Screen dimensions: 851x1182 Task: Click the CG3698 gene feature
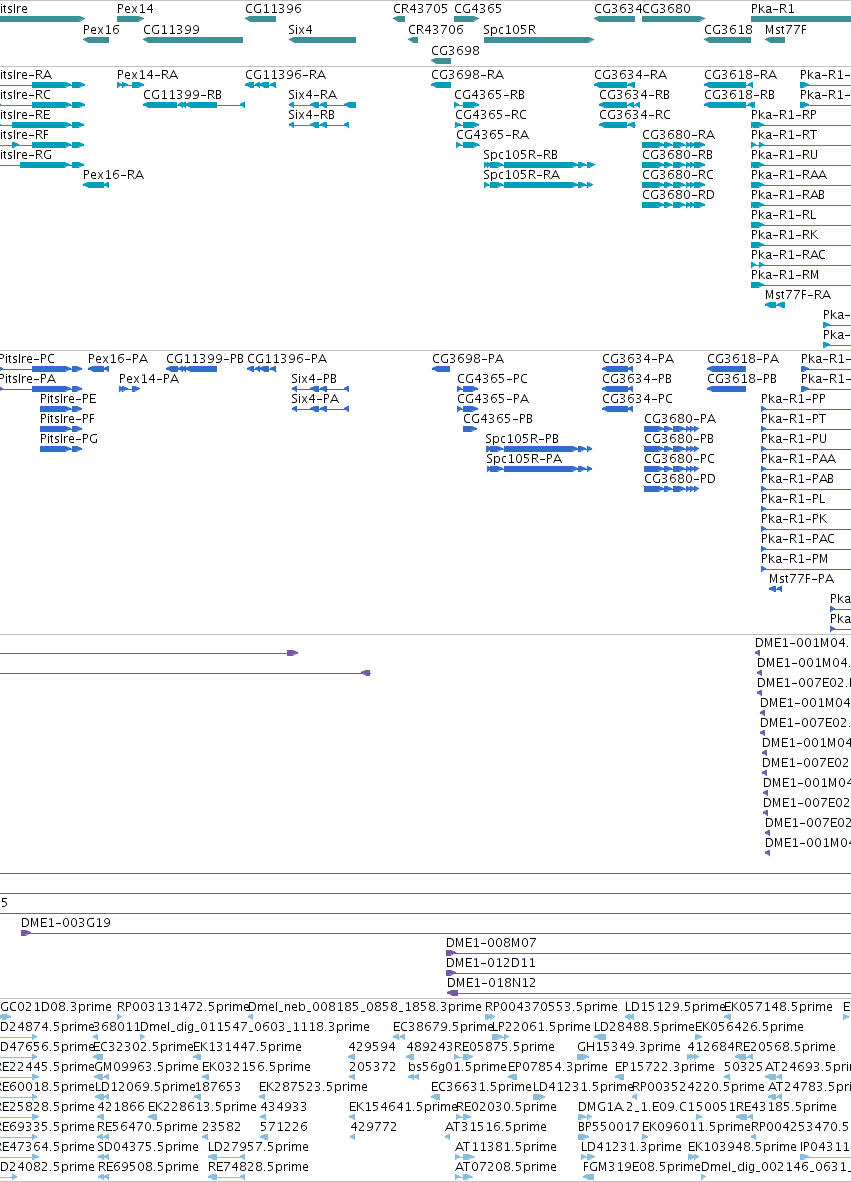pyautogui.click(x=441, y=61)
